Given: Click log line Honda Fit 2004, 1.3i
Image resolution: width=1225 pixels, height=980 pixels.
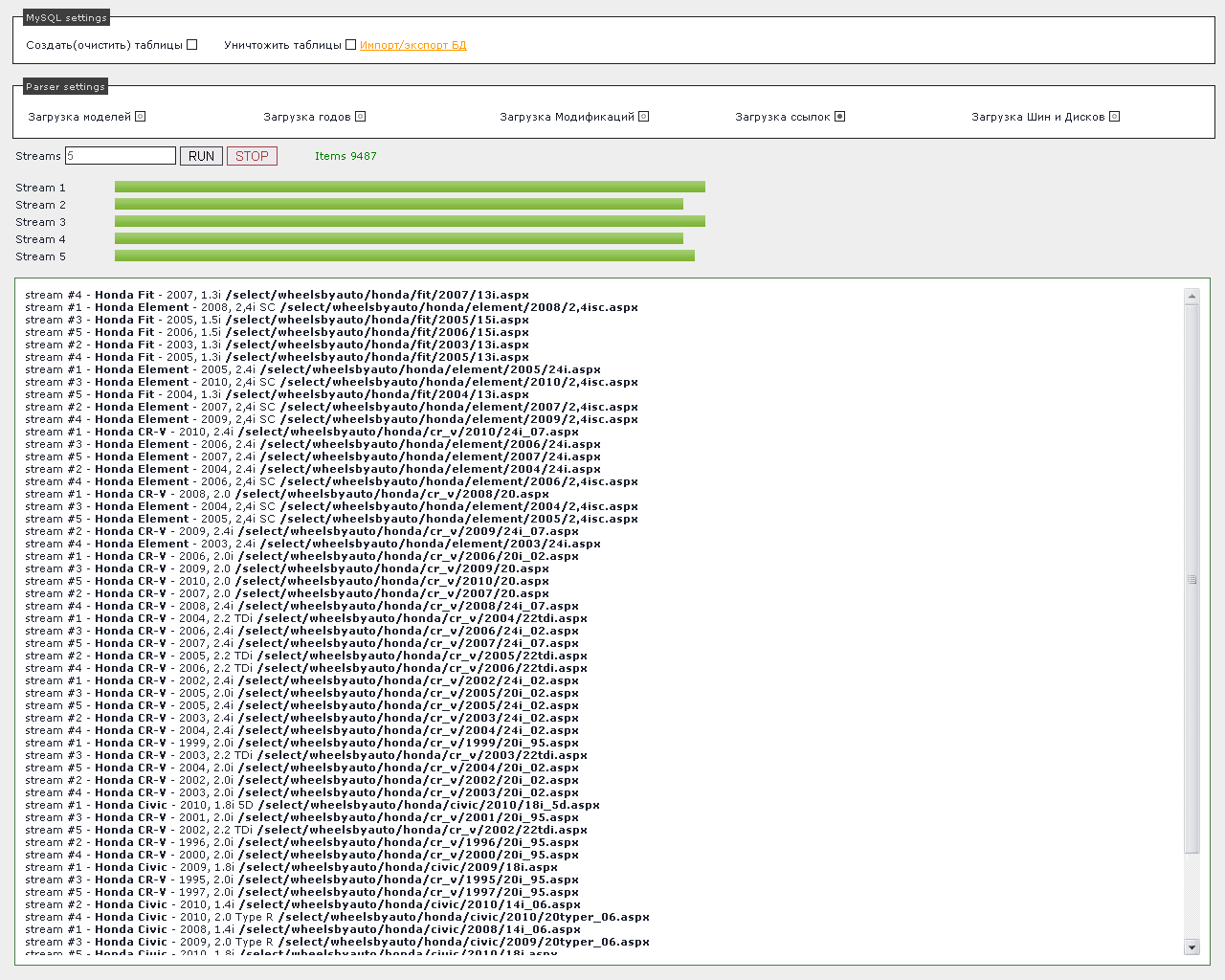Looking at the screenshot, I should (277, 394).
